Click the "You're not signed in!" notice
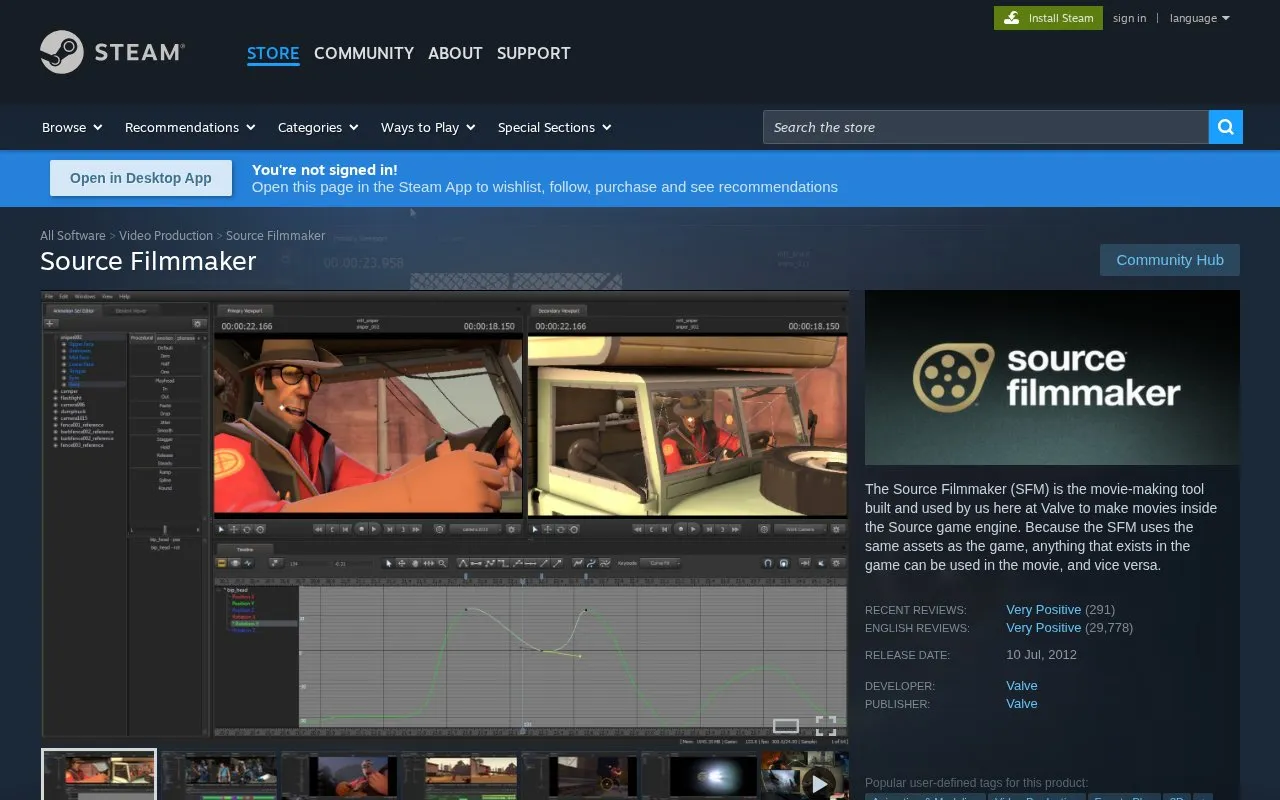 (325, 170)
